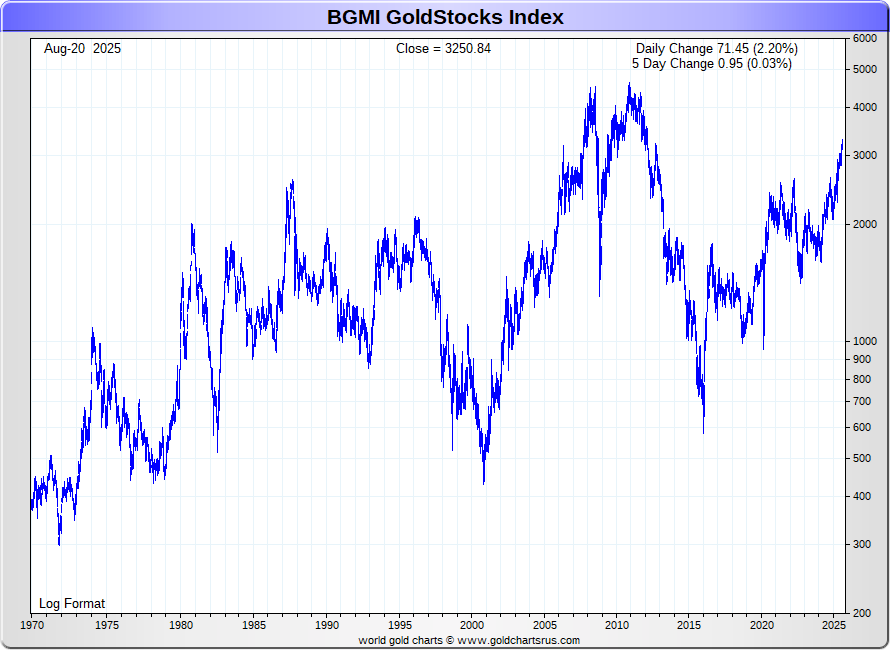Click the 700 y-axis value
The width and height of the screenshot is (890, 650).
click(862, 401)
